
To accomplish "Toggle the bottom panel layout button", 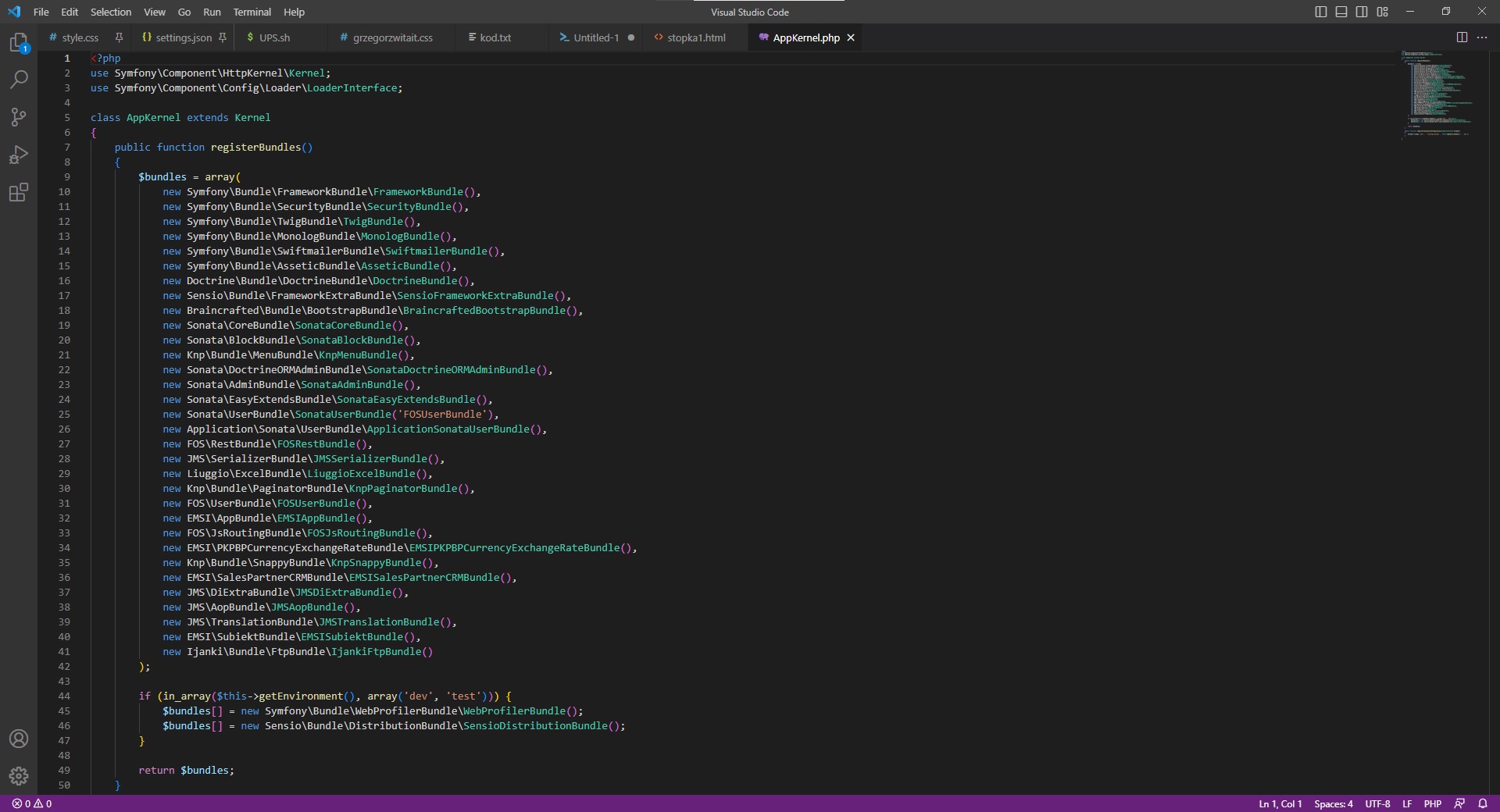I will [1341, 12].
